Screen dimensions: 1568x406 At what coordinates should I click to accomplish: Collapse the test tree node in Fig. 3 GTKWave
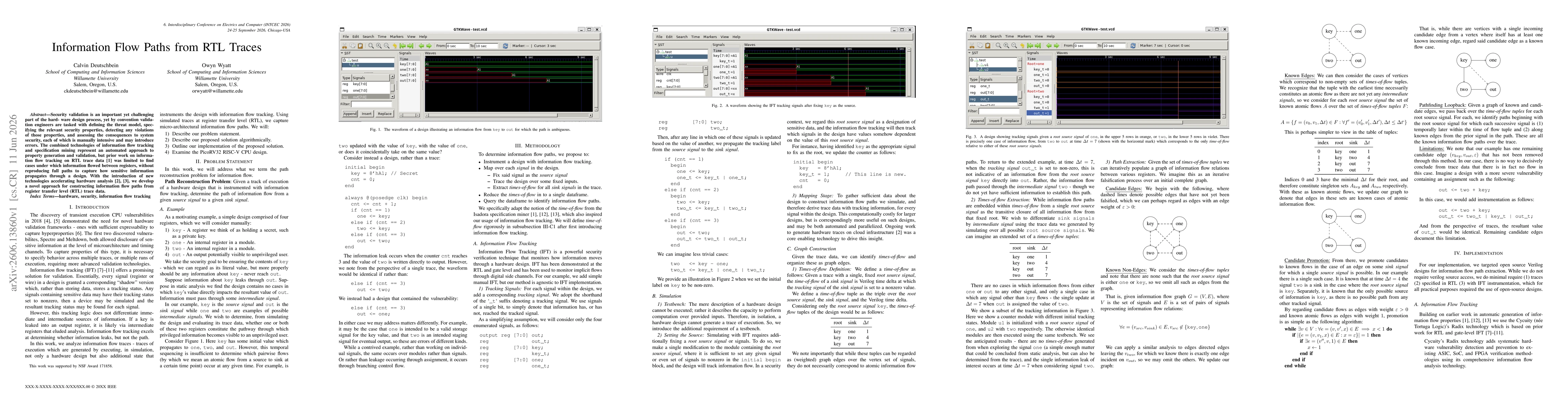tap(972, 60)
